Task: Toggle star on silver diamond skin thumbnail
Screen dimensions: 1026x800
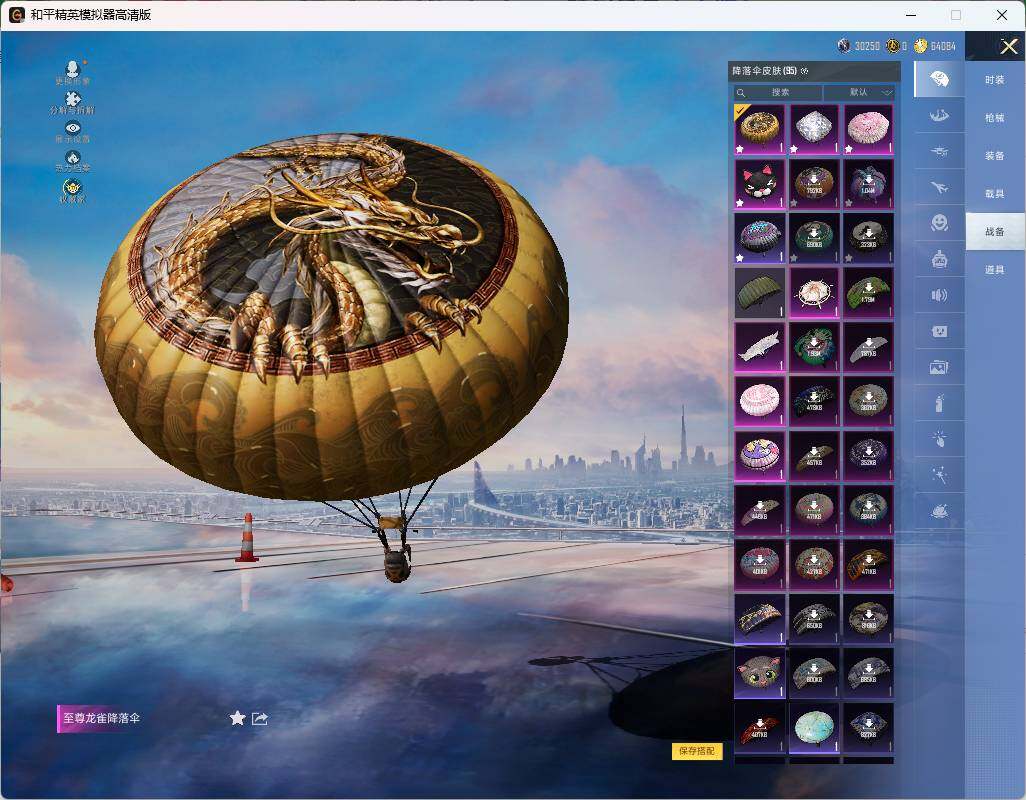Action: tap(794, 150)
